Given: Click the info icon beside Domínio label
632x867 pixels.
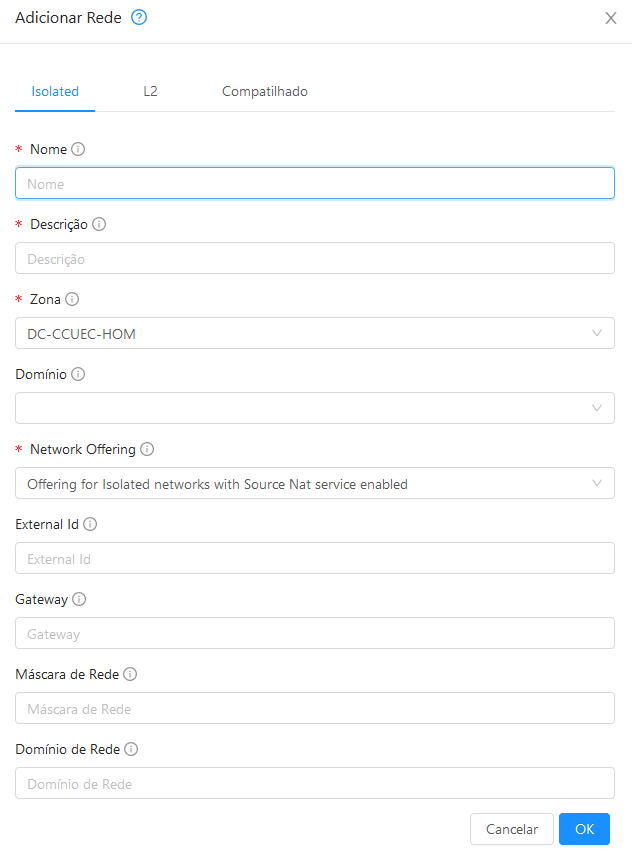Looking at the screenshot, I should [x=78, y=374].
